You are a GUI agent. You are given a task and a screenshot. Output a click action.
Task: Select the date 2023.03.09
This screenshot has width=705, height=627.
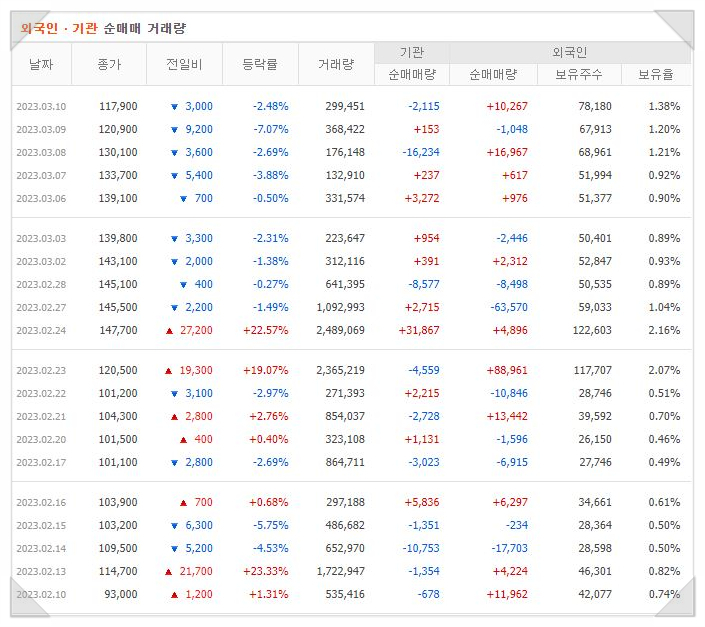[x=41, y=129]
